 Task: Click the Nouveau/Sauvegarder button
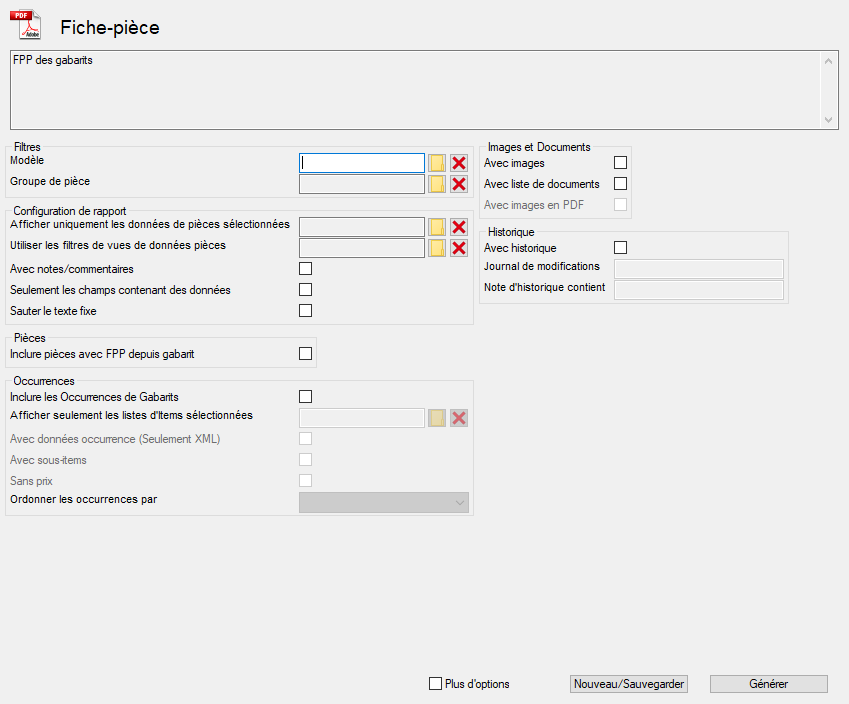pos(629,684)
